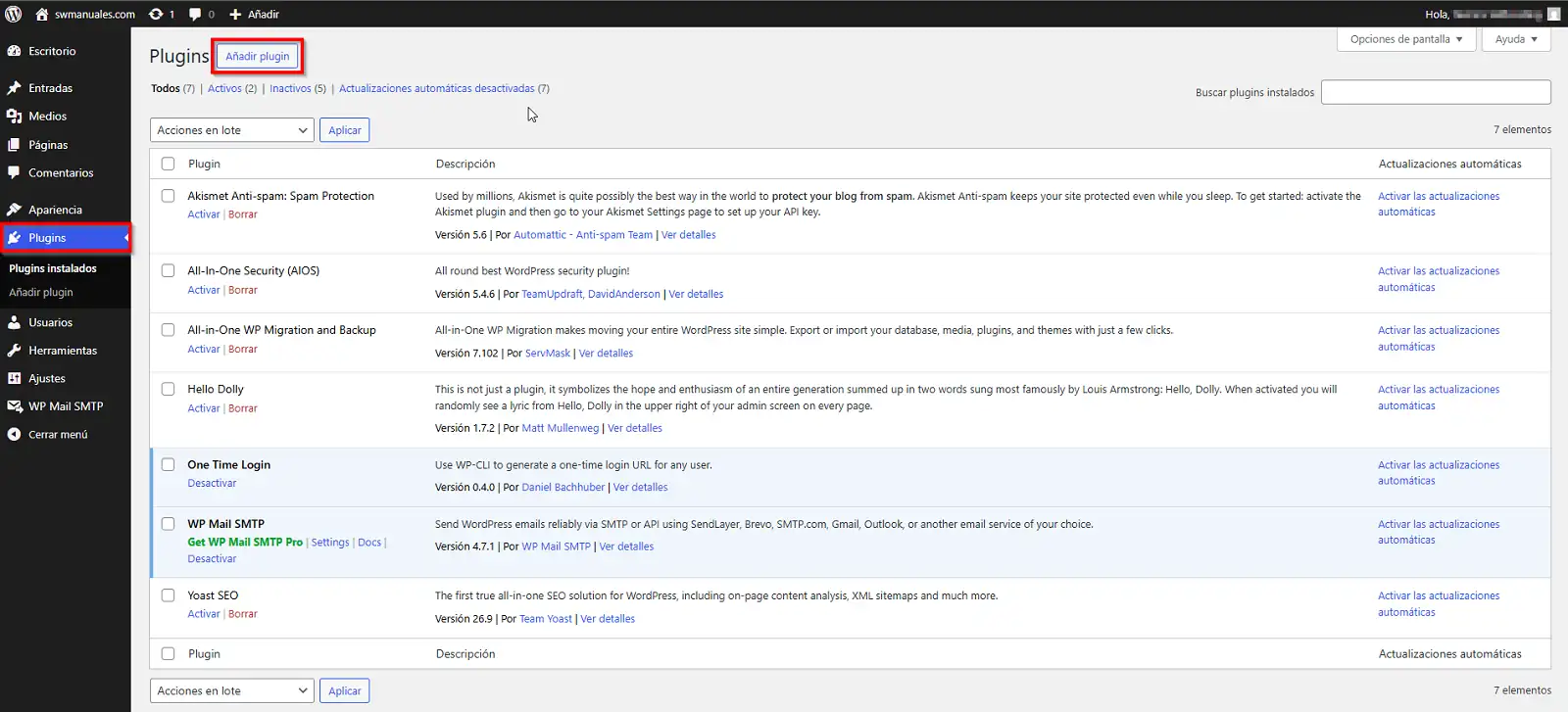Screen dimensions: 1568x712
Task: Click the Añadir plugin button beside title
Action: (x=258, y=57)
